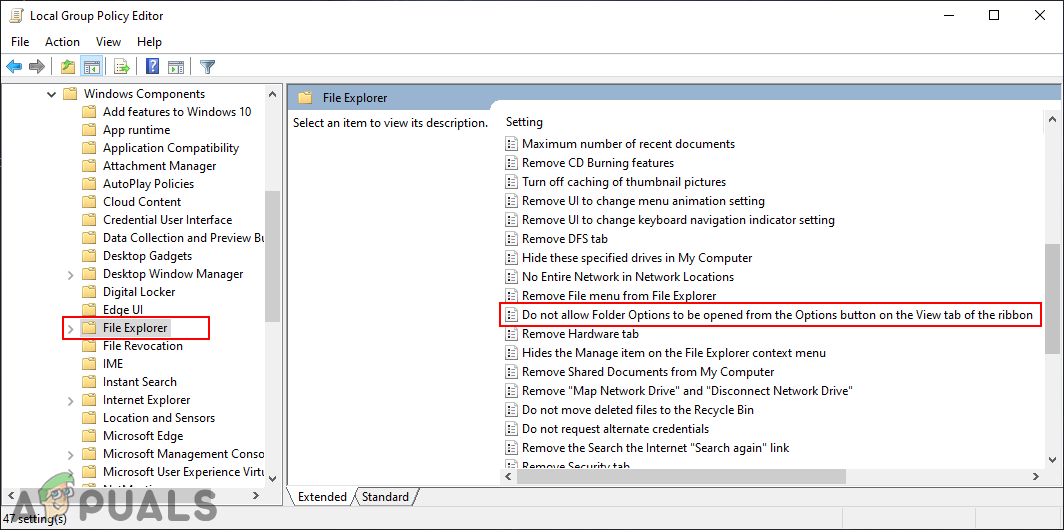
Task: Switch to the Standard tab
Action: coord(385,497)
